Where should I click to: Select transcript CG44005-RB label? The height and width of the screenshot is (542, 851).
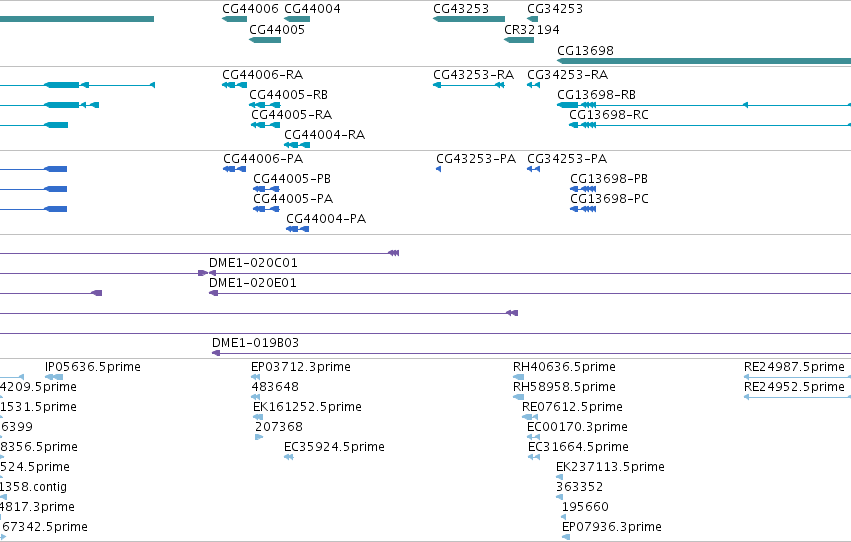point(289,94)
